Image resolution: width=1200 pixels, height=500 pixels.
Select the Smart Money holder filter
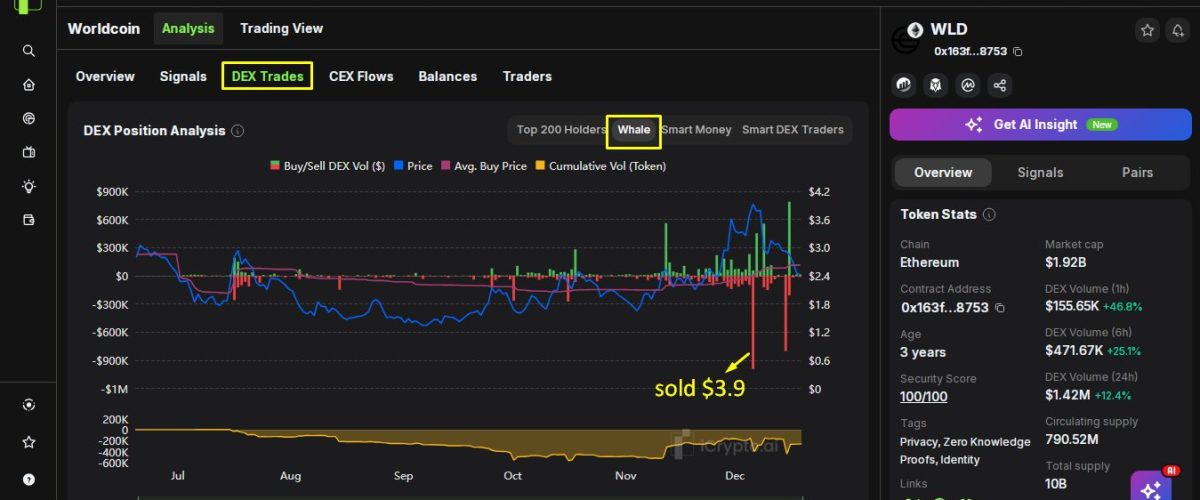696,130
